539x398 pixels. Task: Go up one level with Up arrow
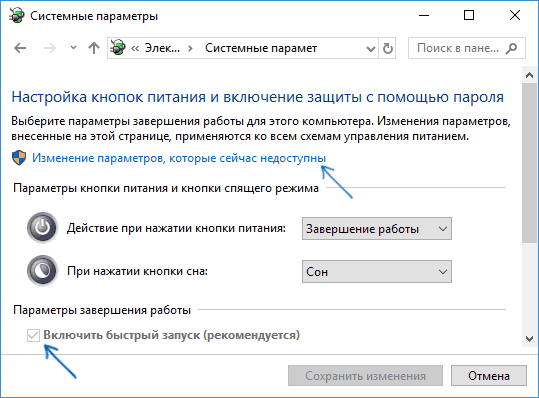94,48
